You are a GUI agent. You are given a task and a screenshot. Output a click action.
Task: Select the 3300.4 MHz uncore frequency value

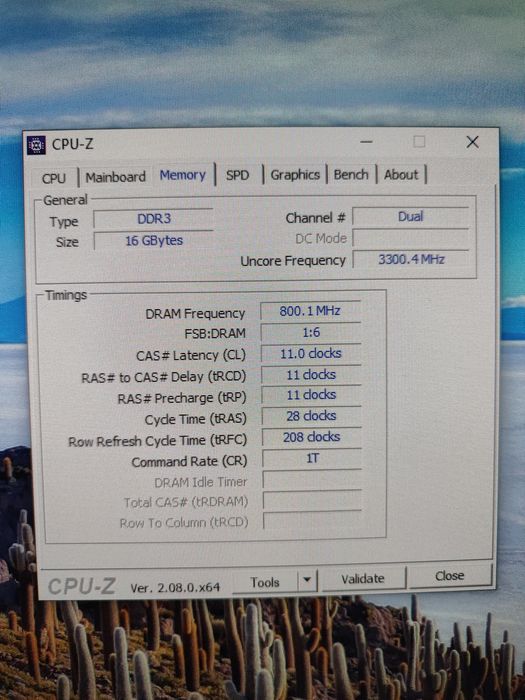click(x=411, y=259)
